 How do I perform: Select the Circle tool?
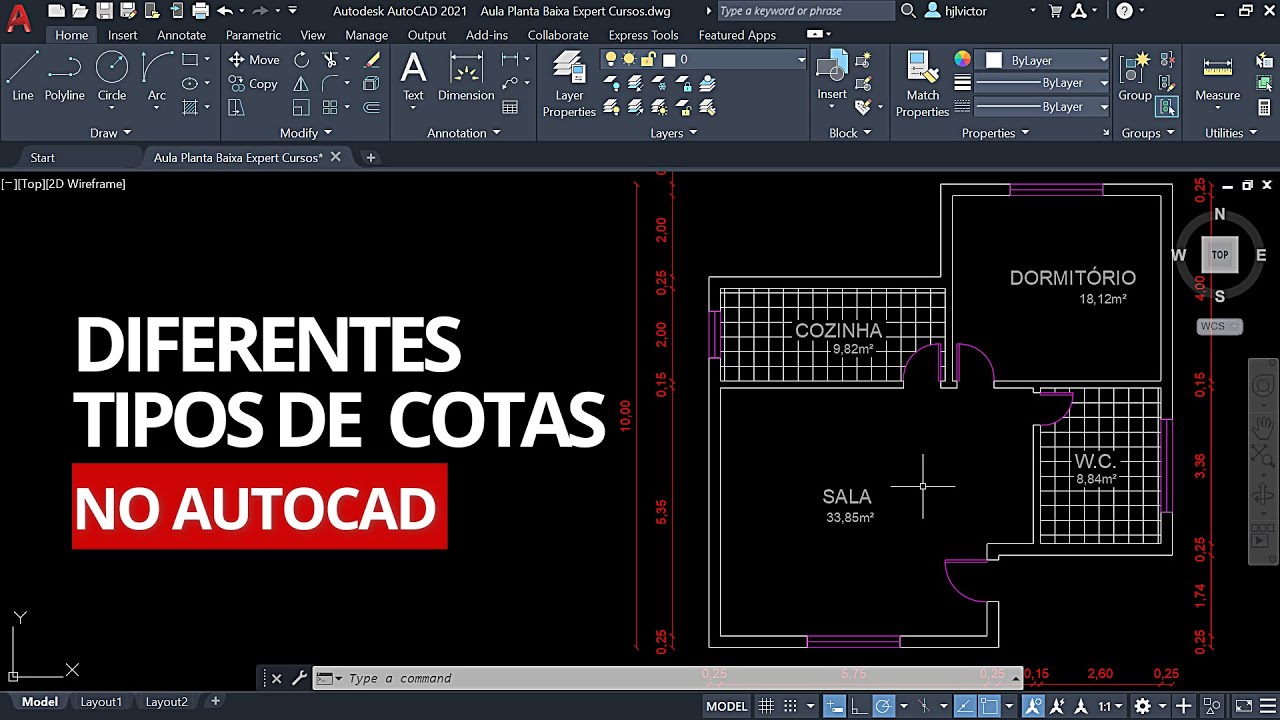[112, 77]
